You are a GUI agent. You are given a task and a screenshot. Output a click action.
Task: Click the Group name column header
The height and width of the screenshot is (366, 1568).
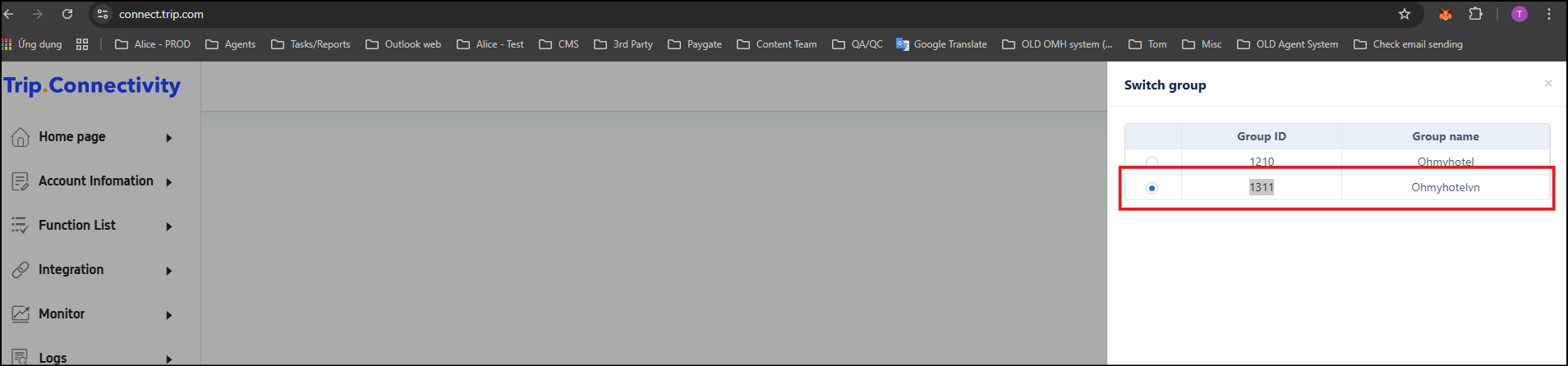pos(1446,136)
